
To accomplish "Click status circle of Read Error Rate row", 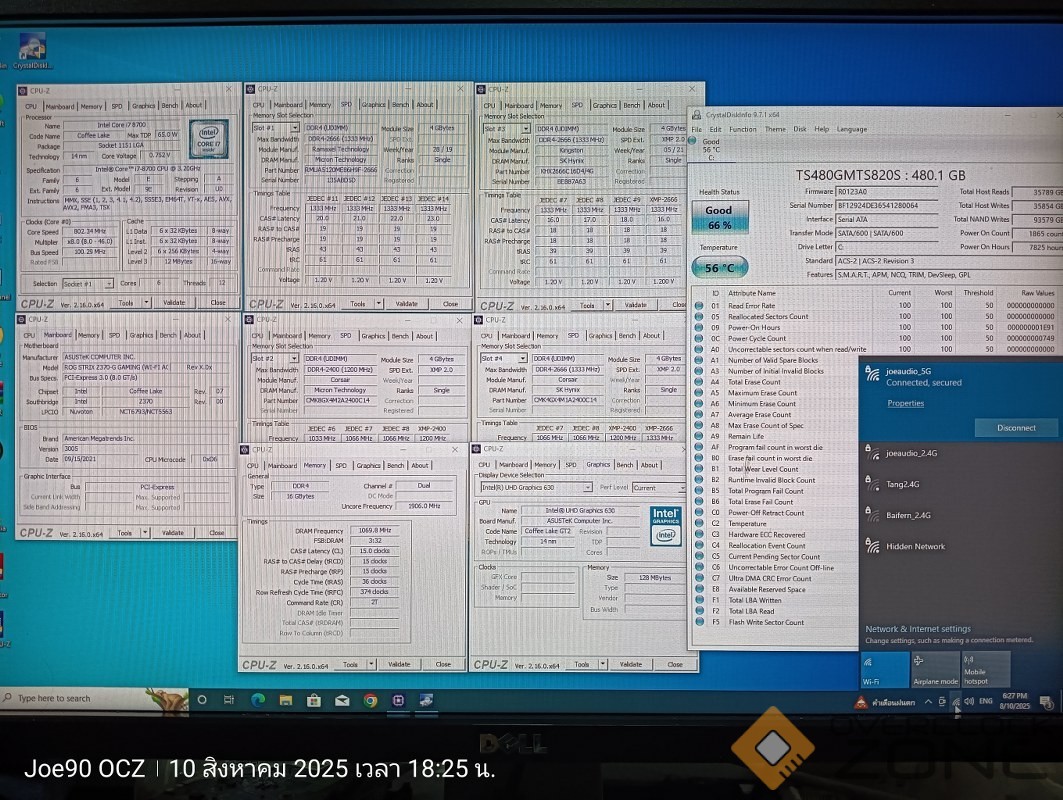I will [x=699, y=306].
